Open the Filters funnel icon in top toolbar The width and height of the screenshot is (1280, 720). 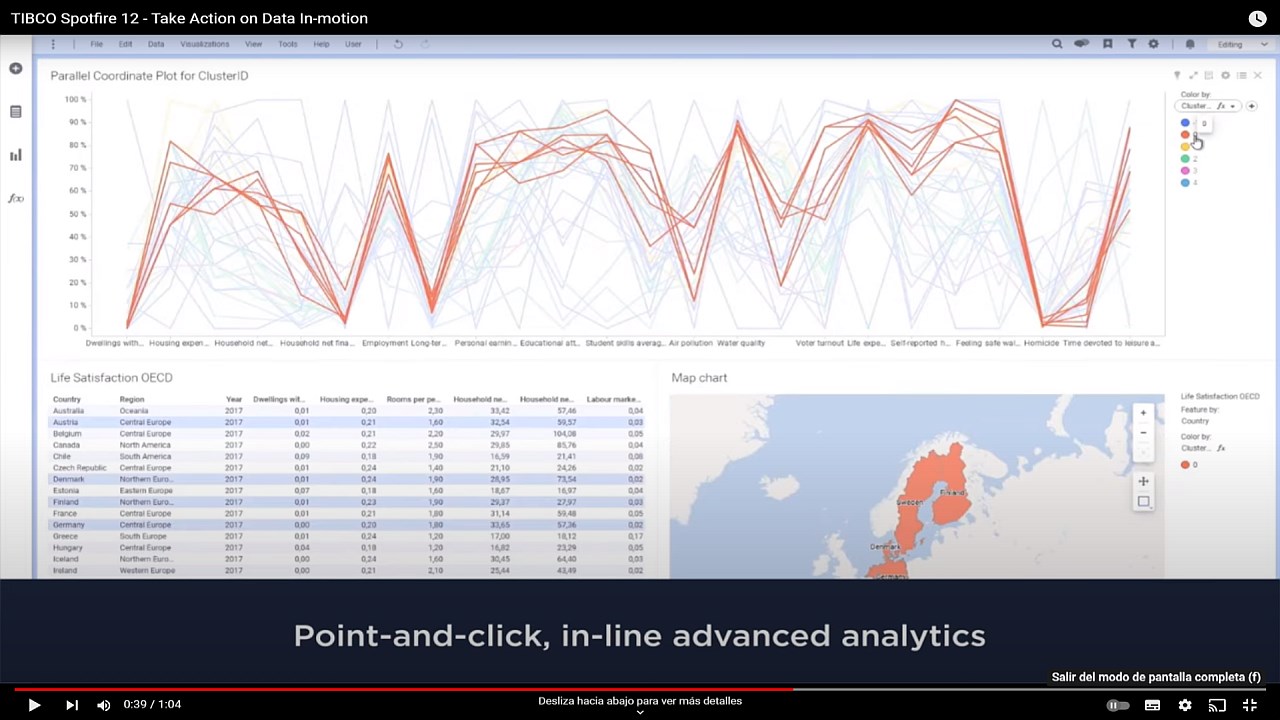[1131, 44]
